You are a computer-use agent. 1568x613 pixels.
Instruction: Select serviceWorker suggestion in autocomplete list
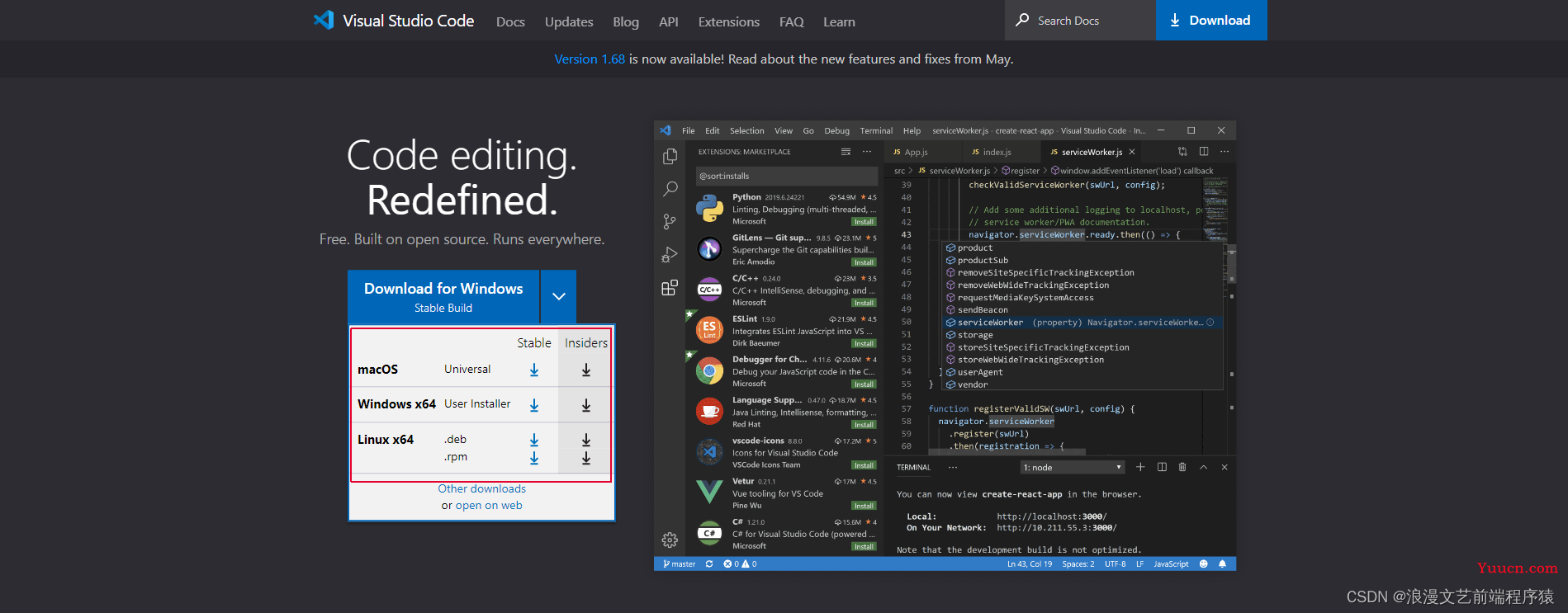[1082, 323]
